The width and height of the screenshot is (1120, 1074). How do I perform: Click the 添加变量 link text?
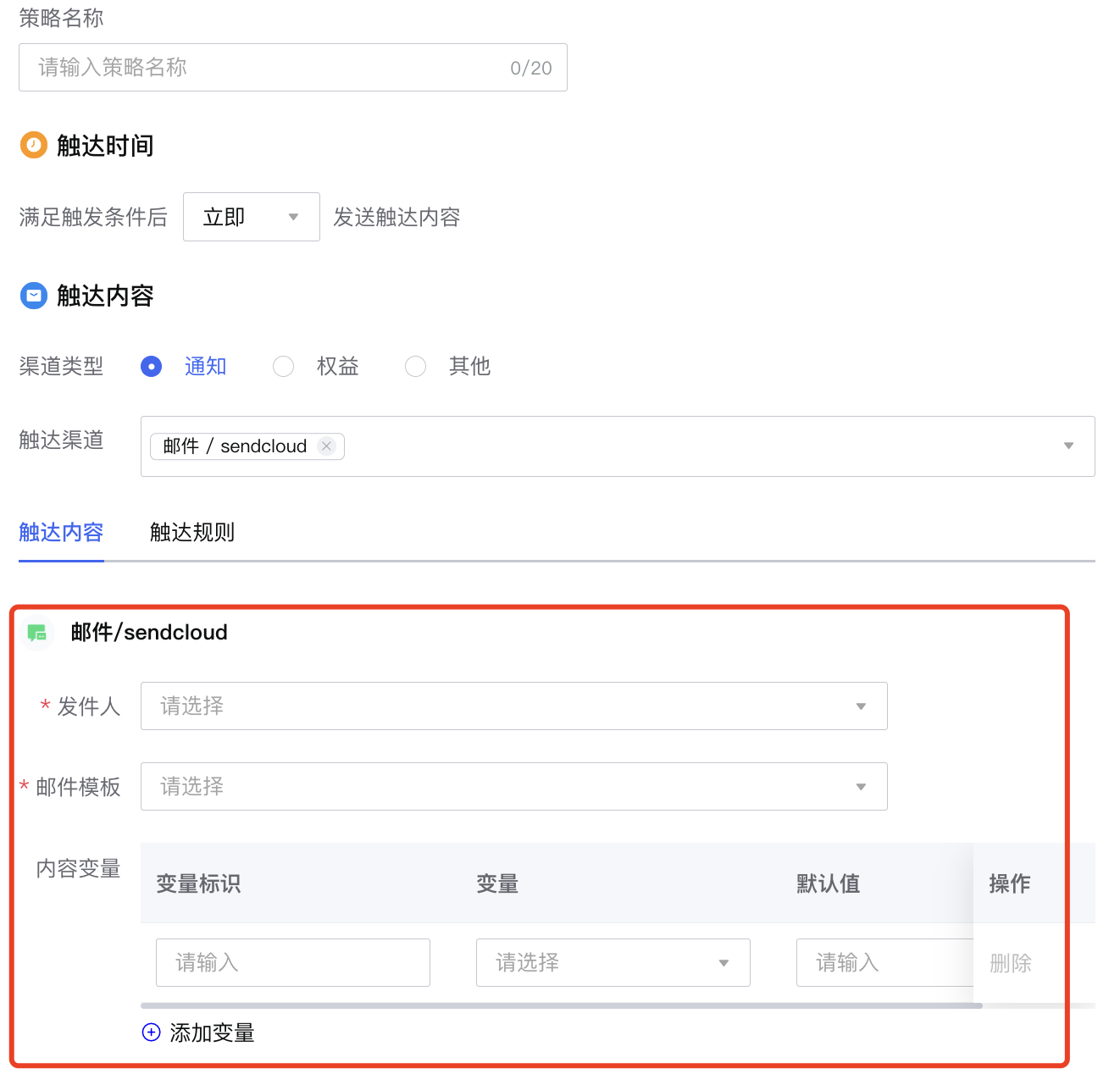212,1032
